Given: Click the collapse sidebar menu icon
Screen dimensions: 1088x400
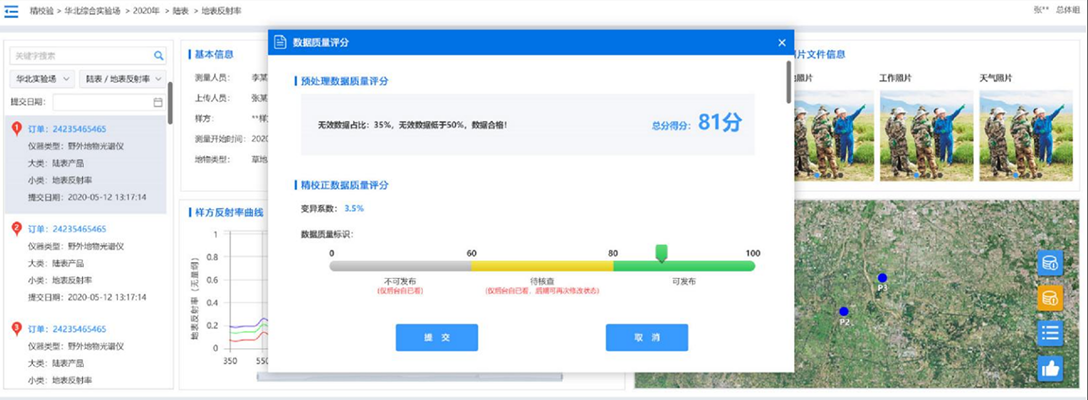Looking at the screenshot, I should 12,10.
